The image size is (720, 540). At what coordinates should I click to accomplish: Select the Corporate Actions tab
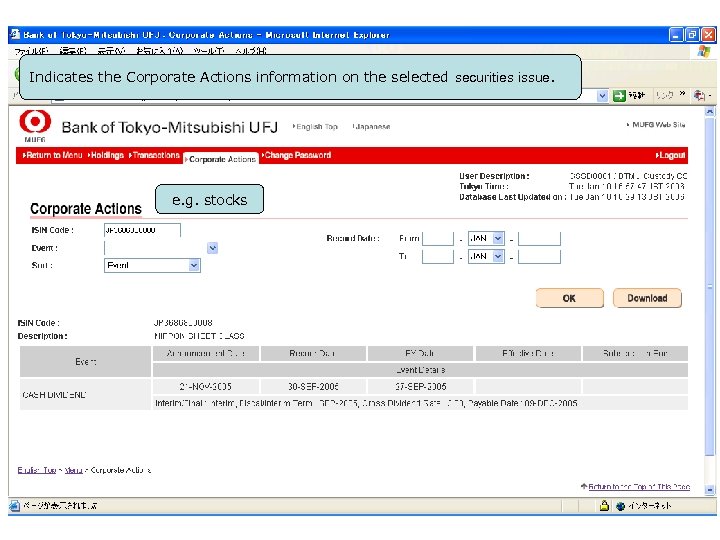pos(221,159)
